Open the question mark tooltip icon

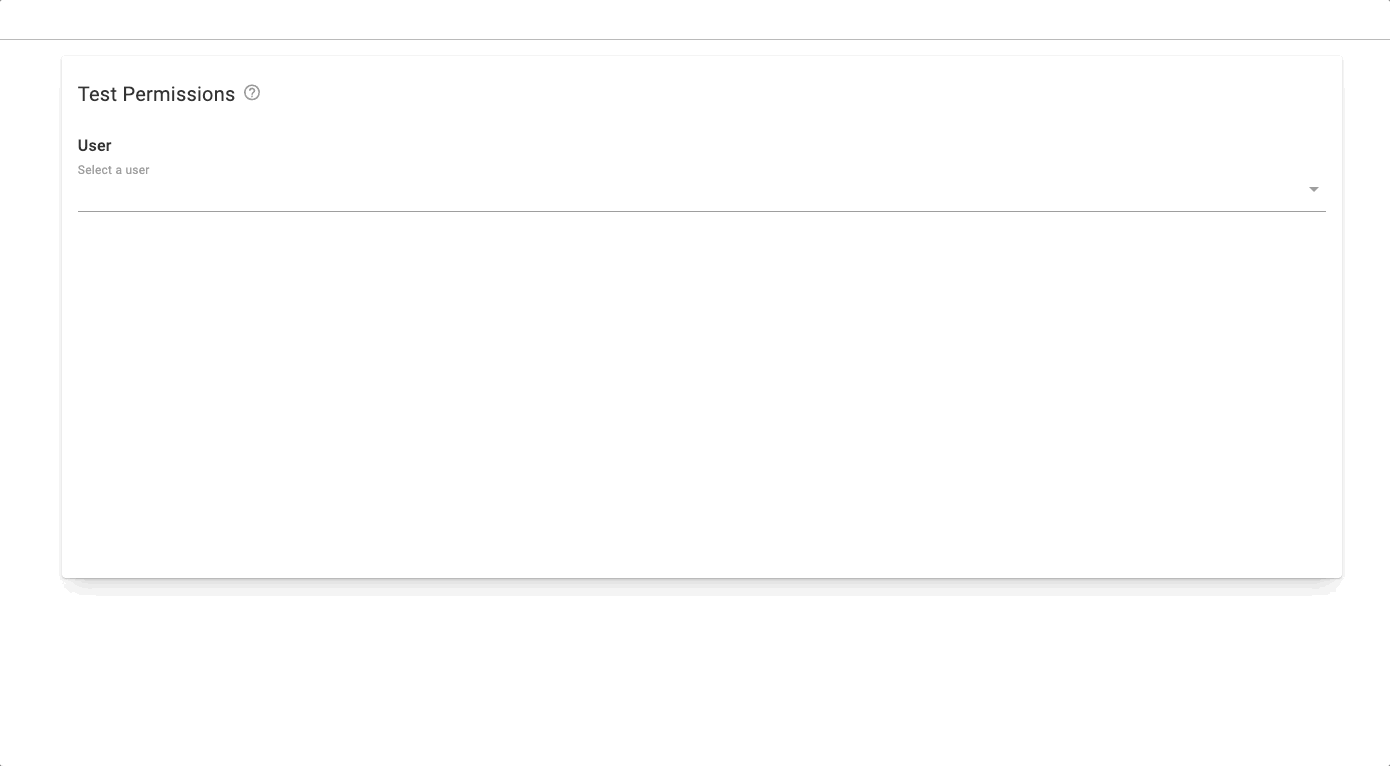252,93
